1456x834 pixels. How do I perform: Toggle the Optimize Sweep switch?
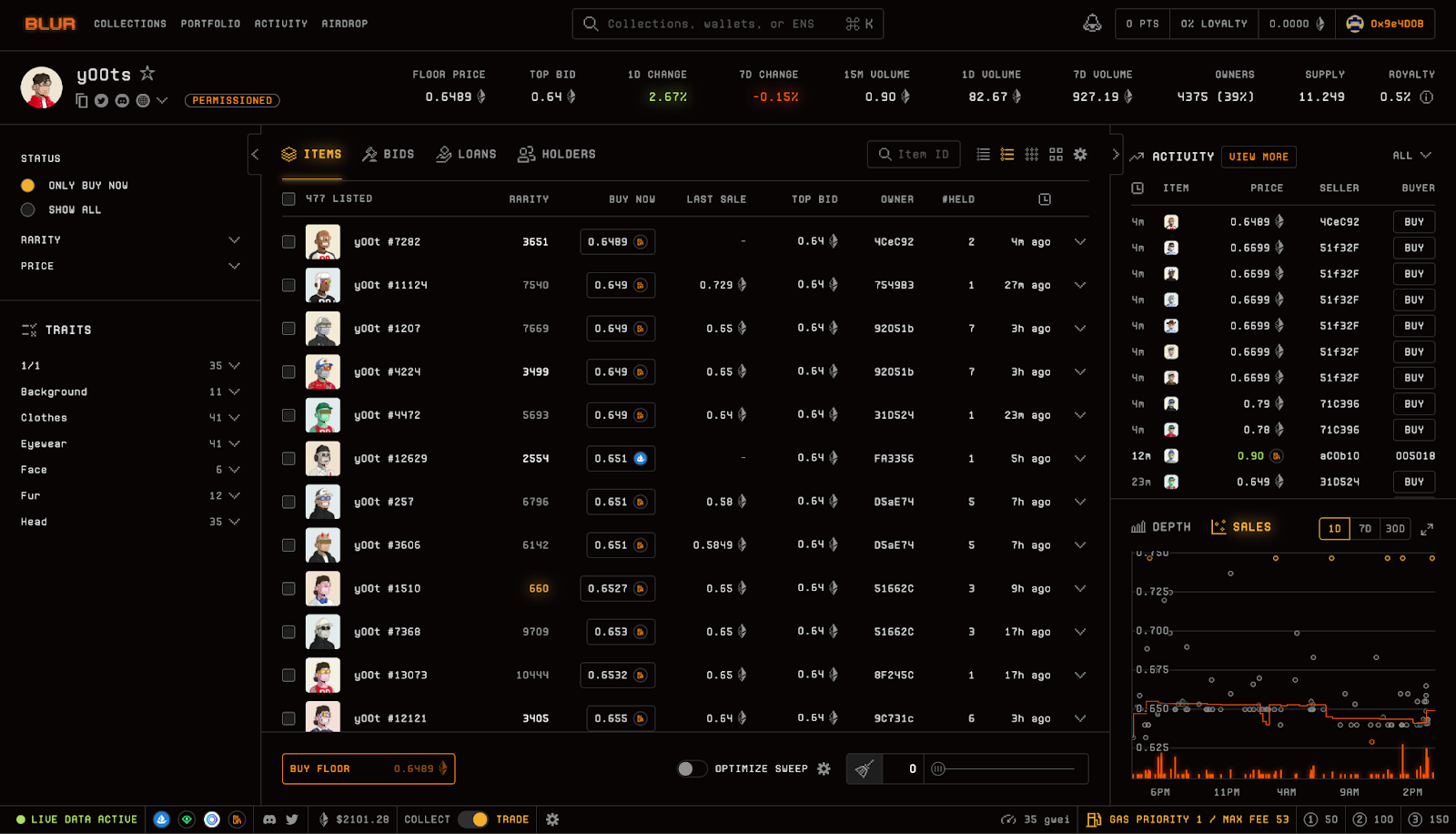tap(692, 768)
